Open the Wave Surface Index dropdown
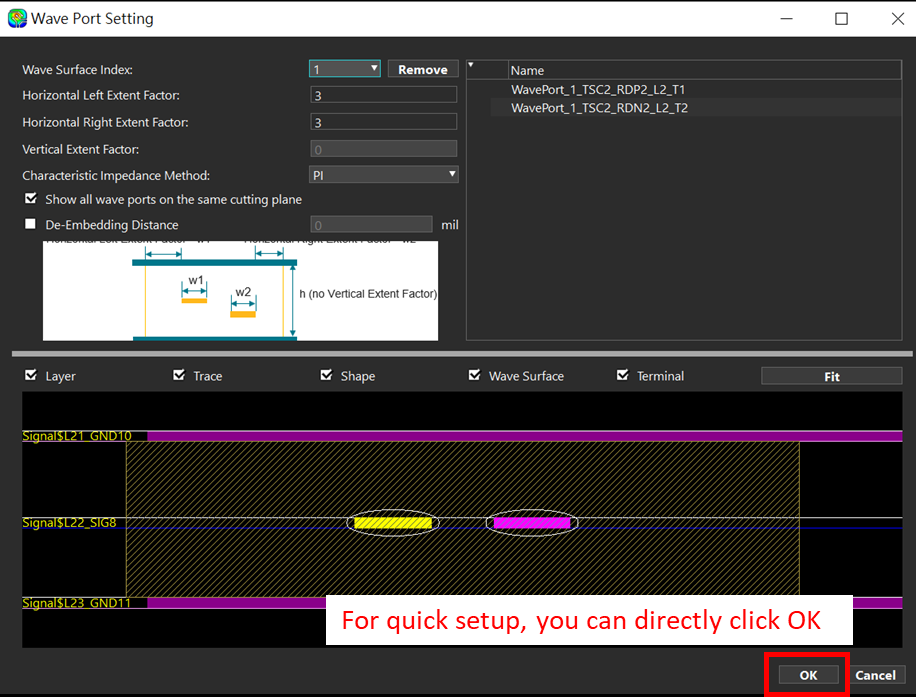This screenshot has width=916, height=697. [345, 69]
